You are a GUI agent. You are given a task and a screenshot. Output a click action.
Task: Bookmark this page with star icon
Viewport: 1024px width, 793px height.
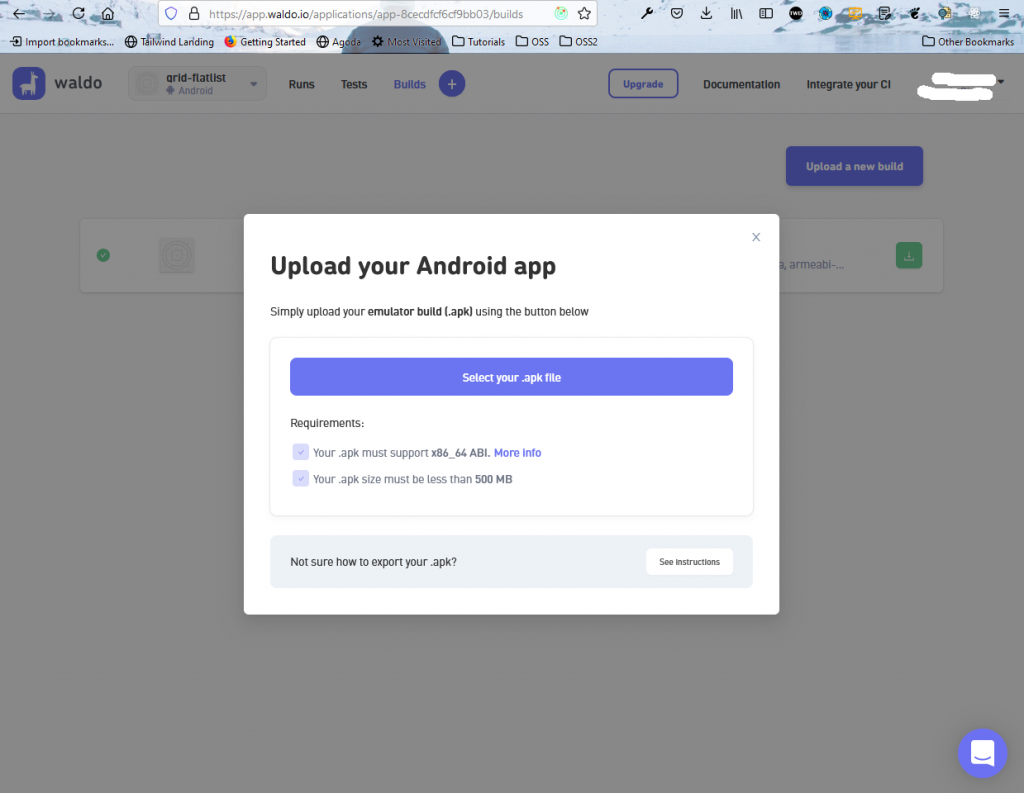coord(584,13)
